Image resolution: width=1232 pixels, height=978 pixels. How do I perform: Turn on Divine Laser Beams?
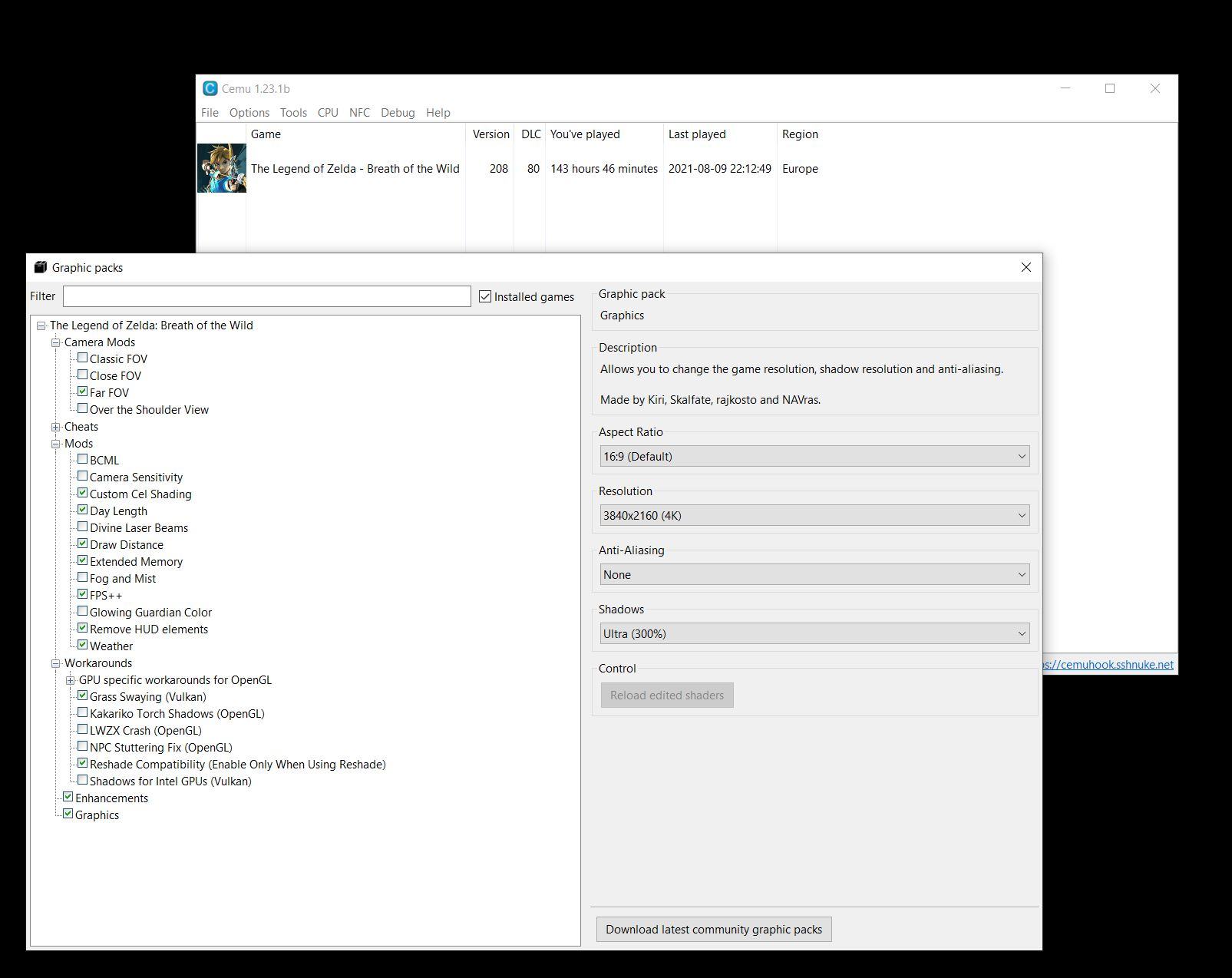pyautogui.click(x=82, y=527)
